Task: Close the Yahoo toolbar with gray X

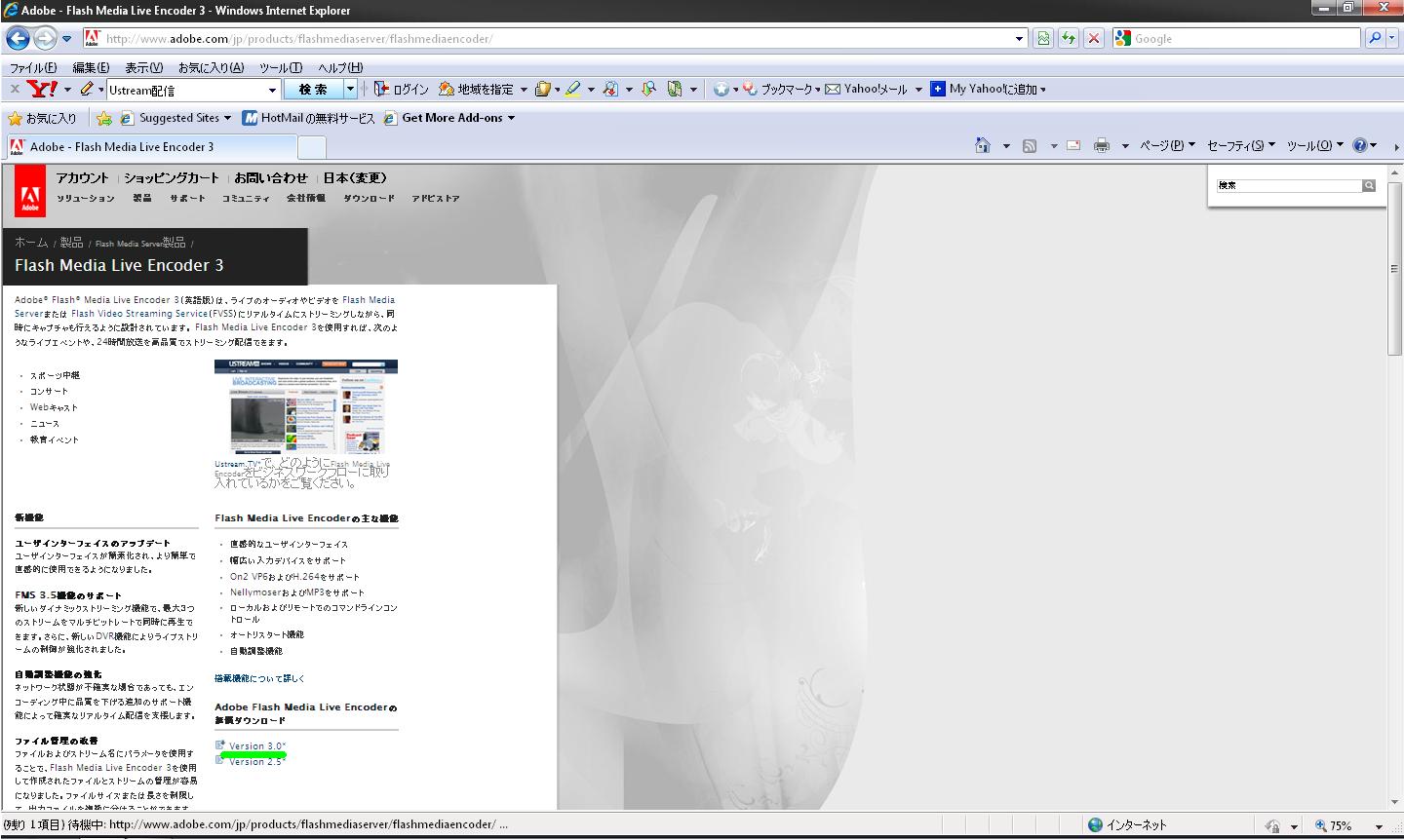Action: (15, 89)
